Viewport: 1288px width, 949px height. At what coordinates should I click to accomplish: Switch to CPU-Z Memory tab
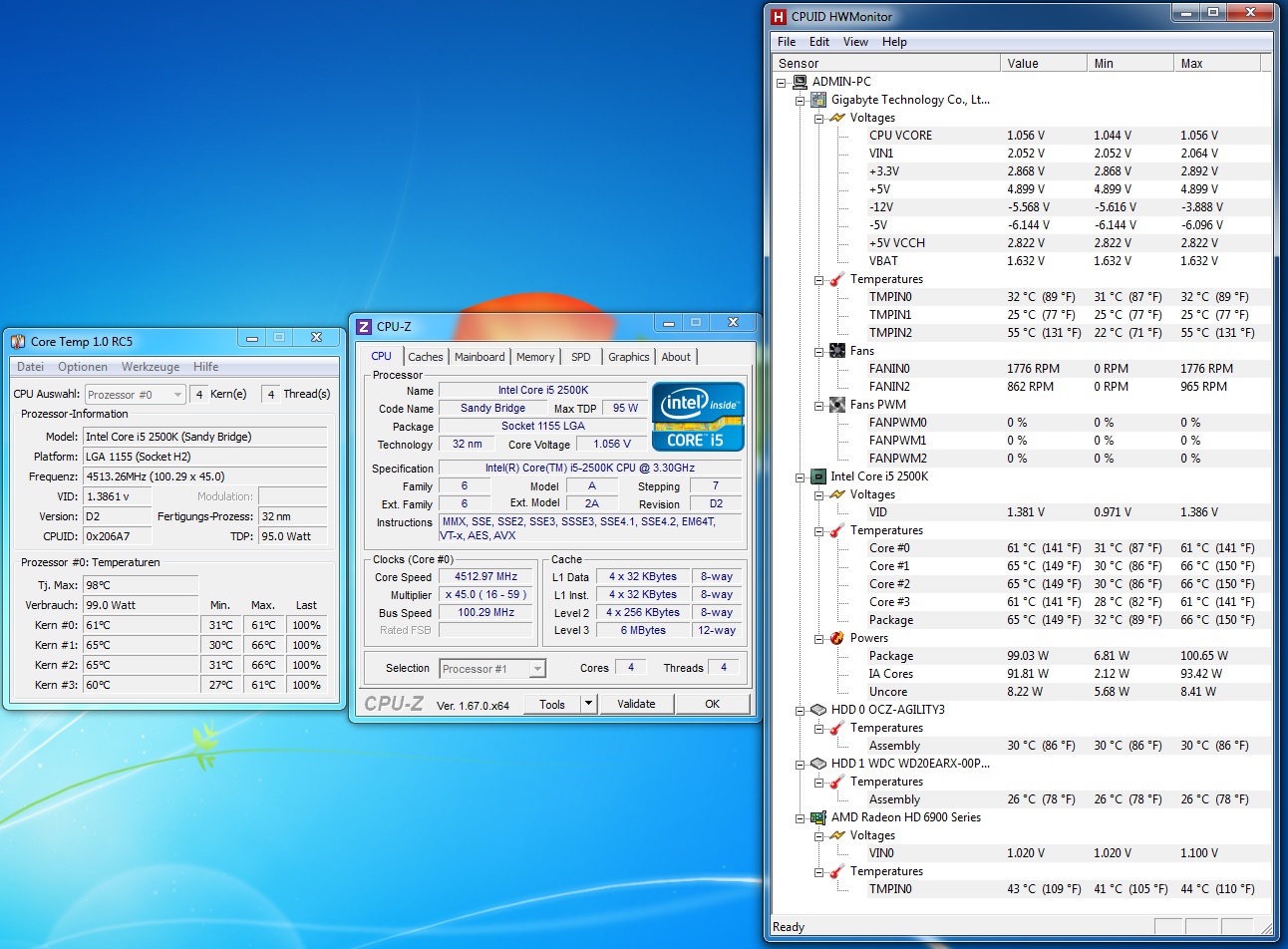535,357
